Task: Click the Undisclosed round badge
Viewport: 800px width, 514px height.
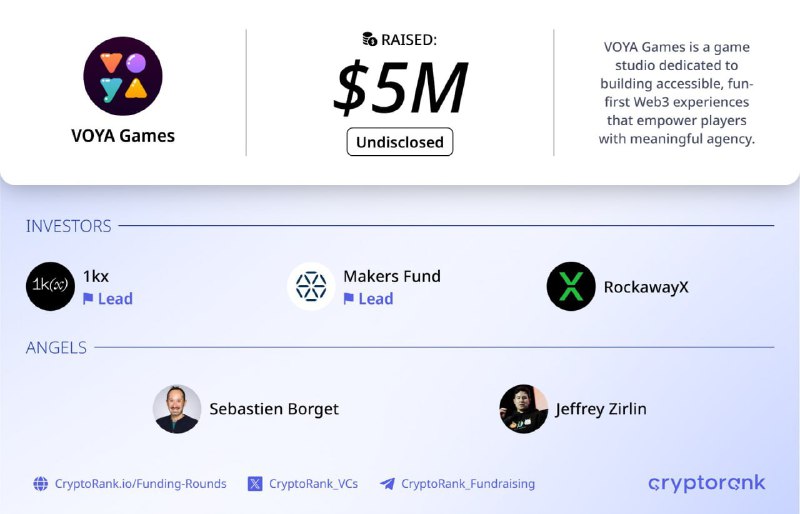Action: click(400, 142)
